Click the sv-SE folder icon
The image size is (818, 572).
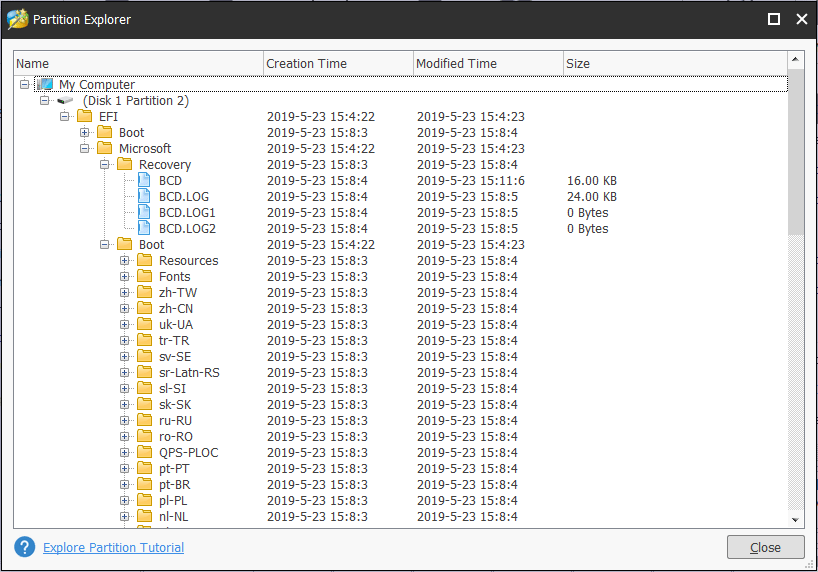tap(145, 356)
